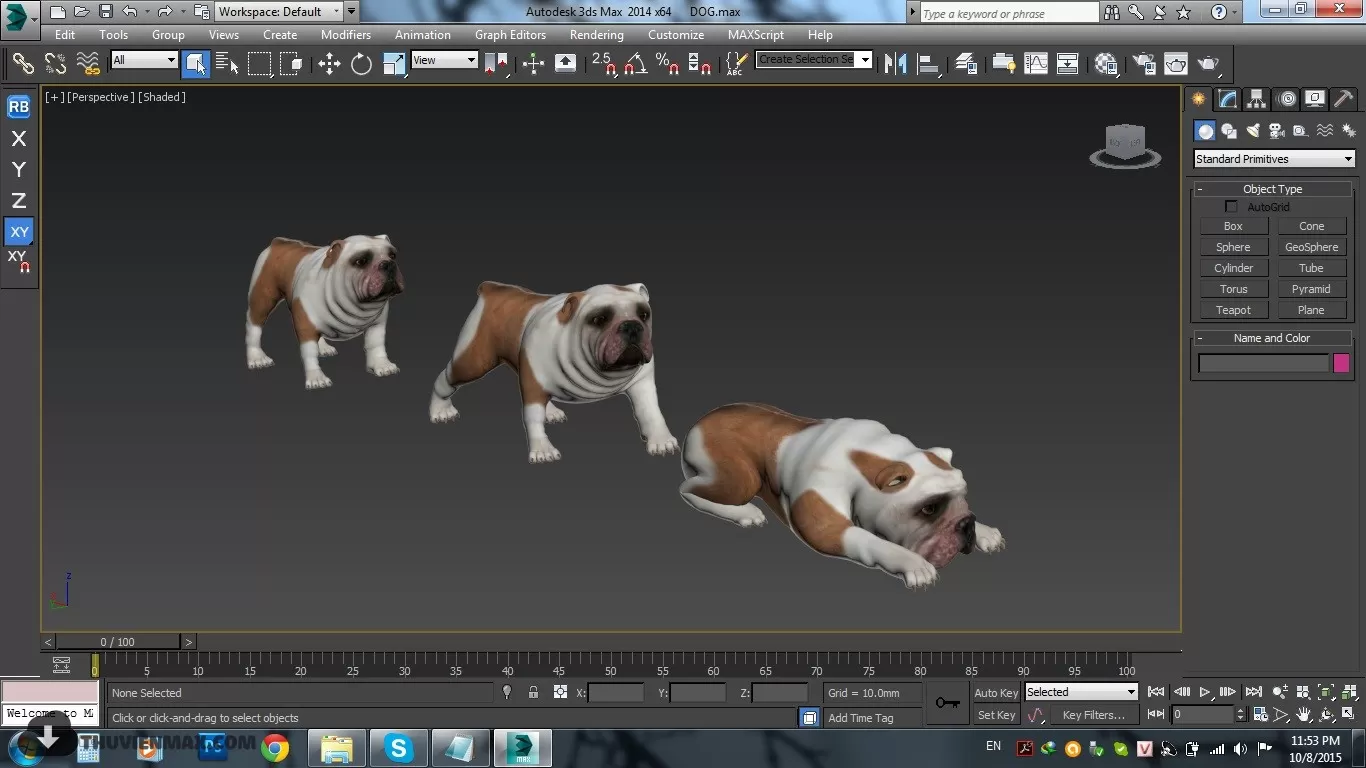This screenshot has width=1366, height=768.
Task: Toggle the Auto Key animation mode
Action: 996,692
